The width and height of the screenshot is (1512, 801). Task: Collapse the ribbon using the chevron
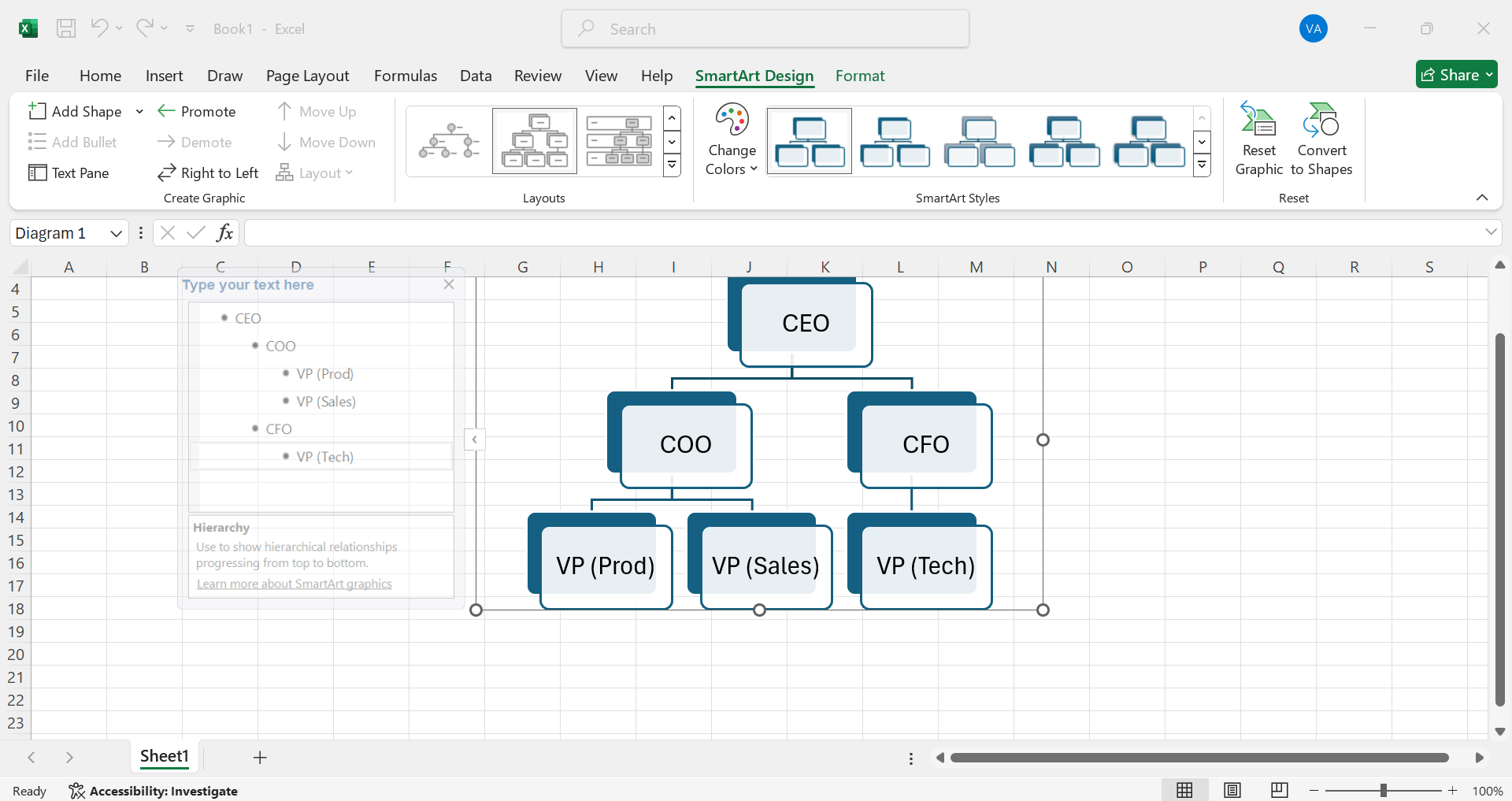pyautogui.click(x=1482, y=198)
